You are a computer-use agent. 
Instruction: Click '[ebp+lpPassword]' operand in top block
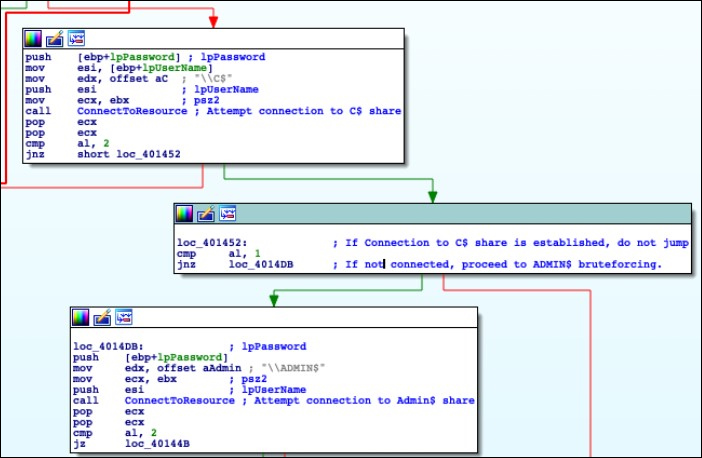pos(129,57)
